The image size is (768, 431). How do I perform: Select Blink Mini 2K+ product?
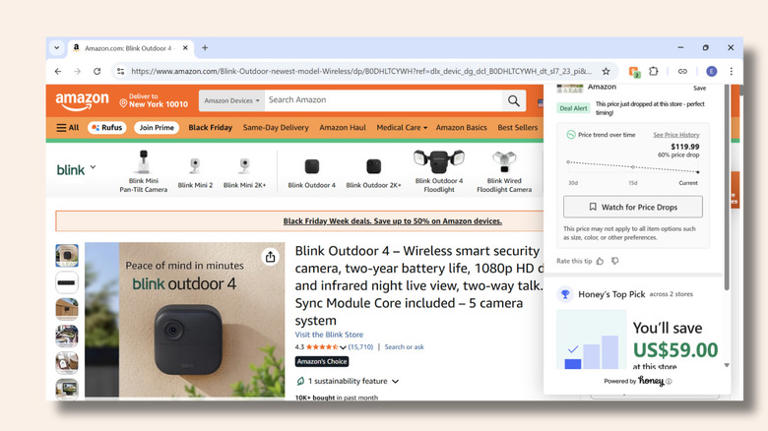pos(244,172)
